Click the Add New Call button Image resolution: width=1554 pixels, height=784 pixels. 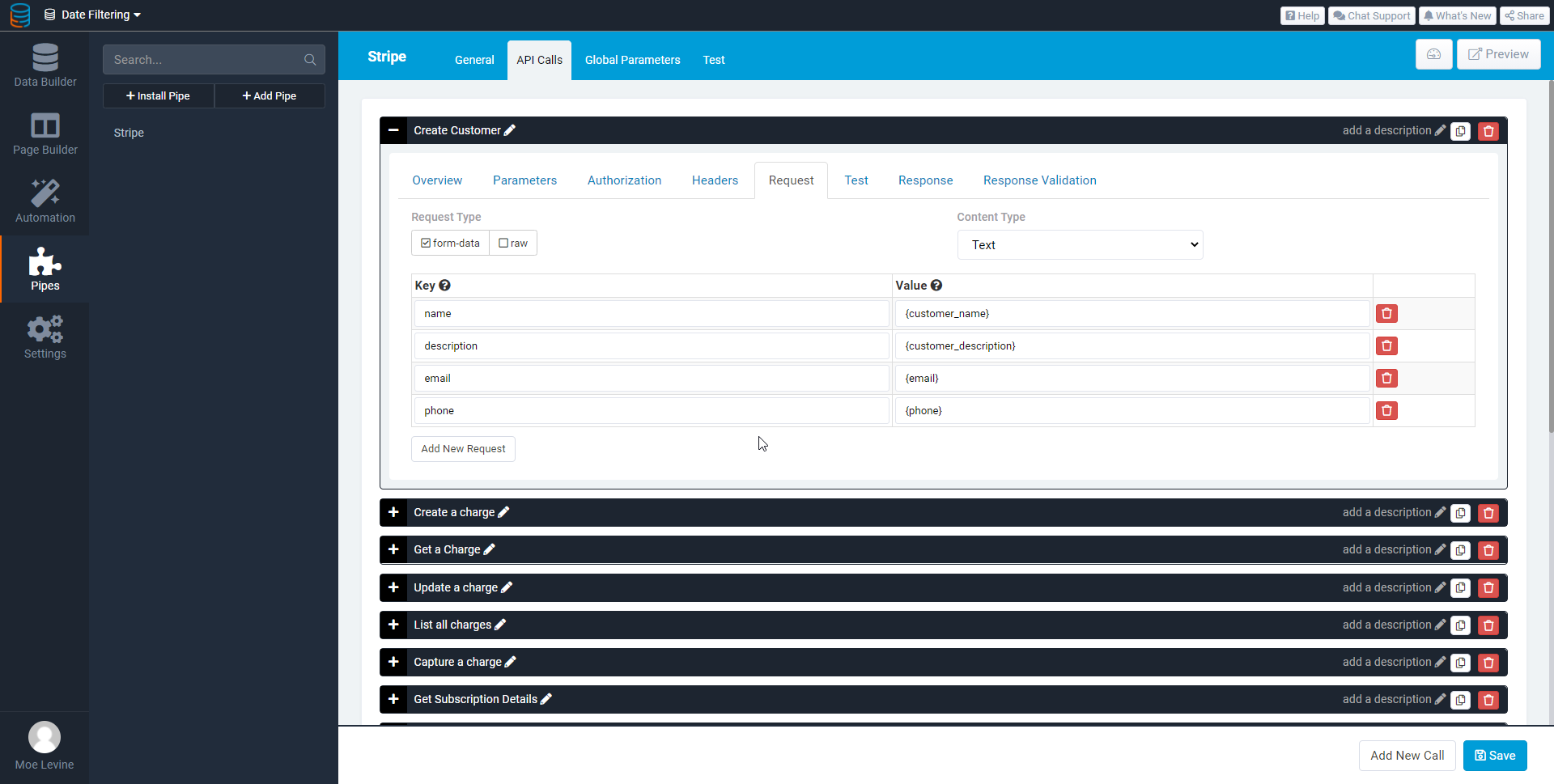pos(1407,756)
